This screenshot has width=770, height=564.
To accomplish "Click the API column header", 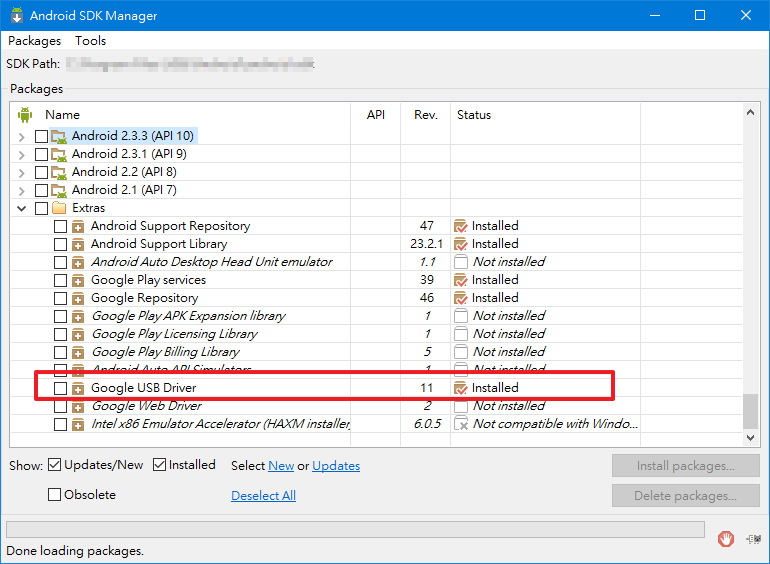I will click(376, 115).
